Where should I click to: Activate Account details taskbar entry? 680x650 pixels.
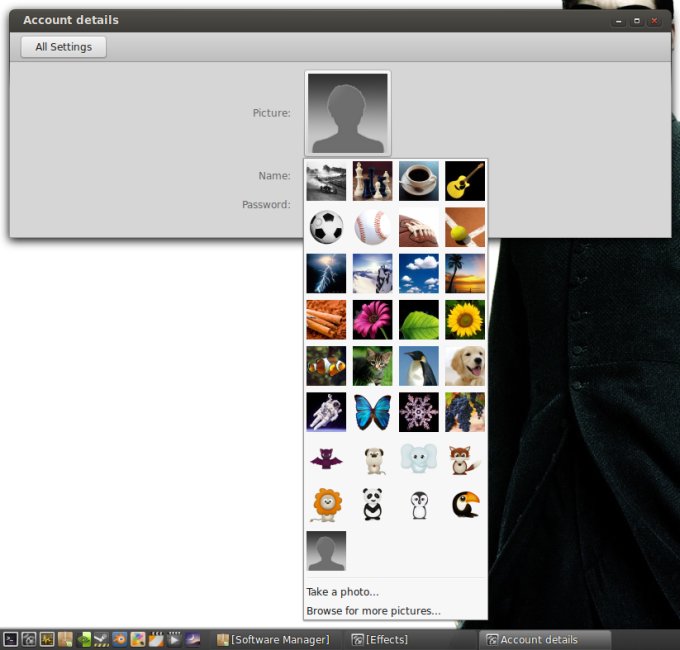pyautogui.click(x=545, y=640)
